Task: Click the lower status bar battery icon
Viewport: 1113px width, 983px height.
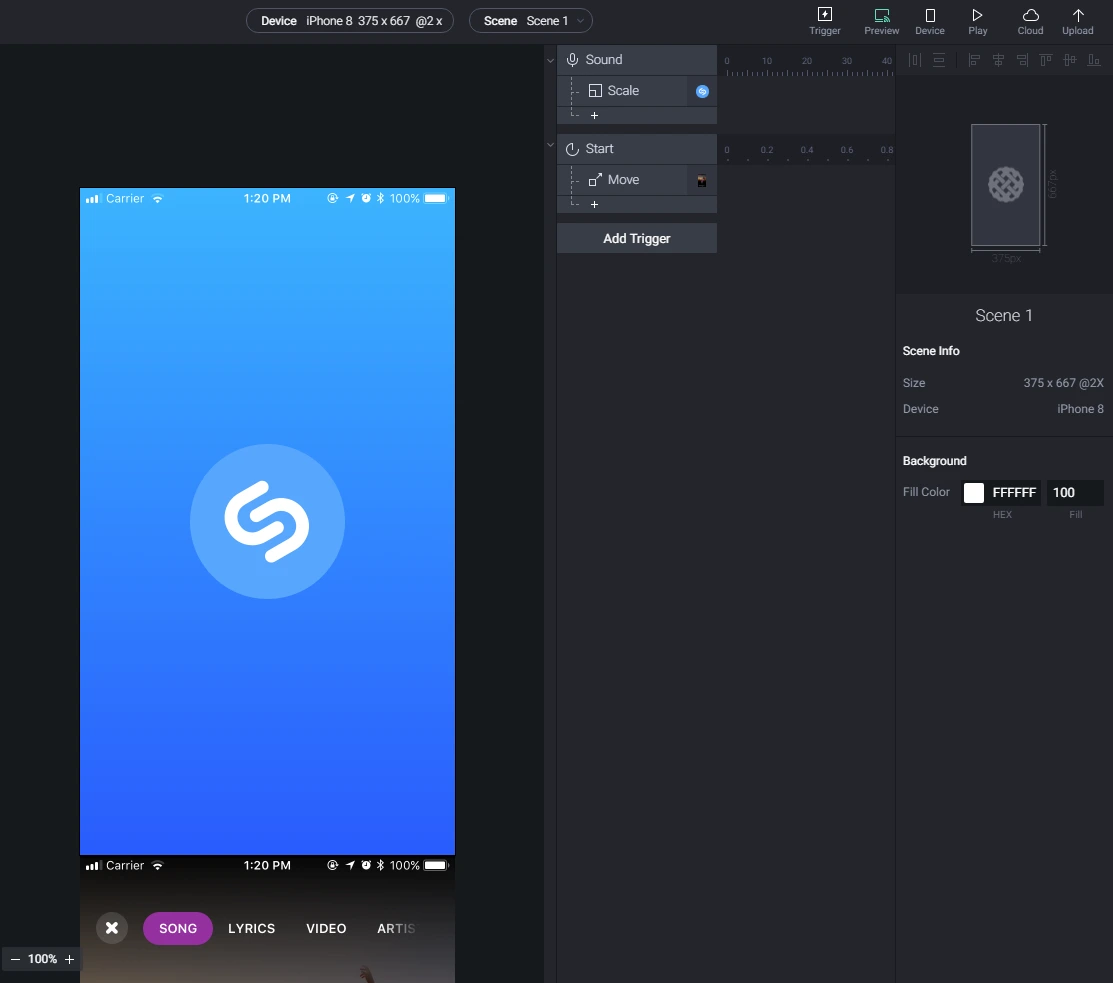Action: tap(436, 865)
